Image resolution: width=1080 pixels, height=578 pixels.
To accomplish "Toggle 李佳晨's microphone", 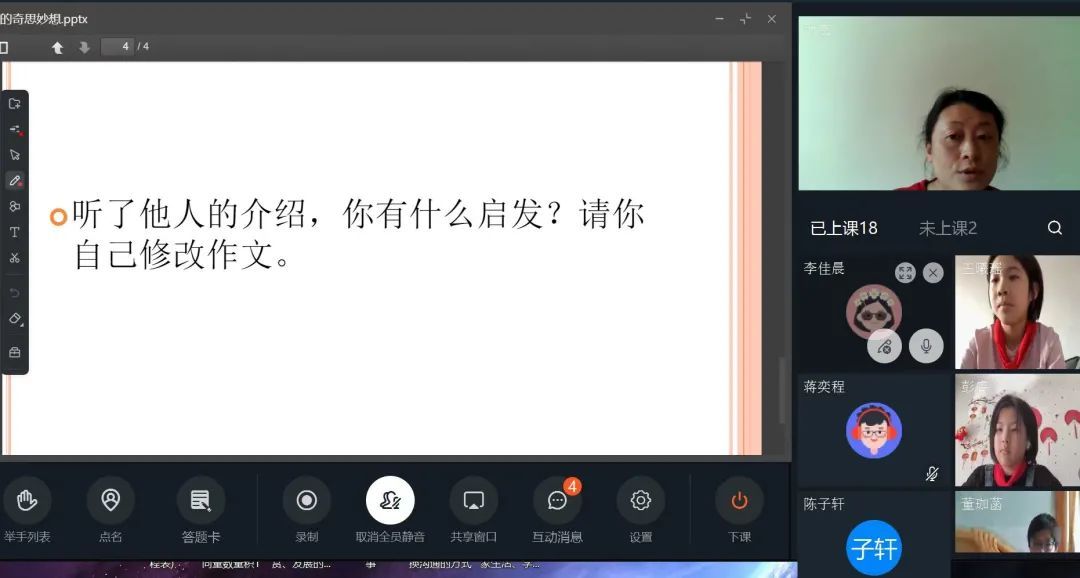I will 926,346.
